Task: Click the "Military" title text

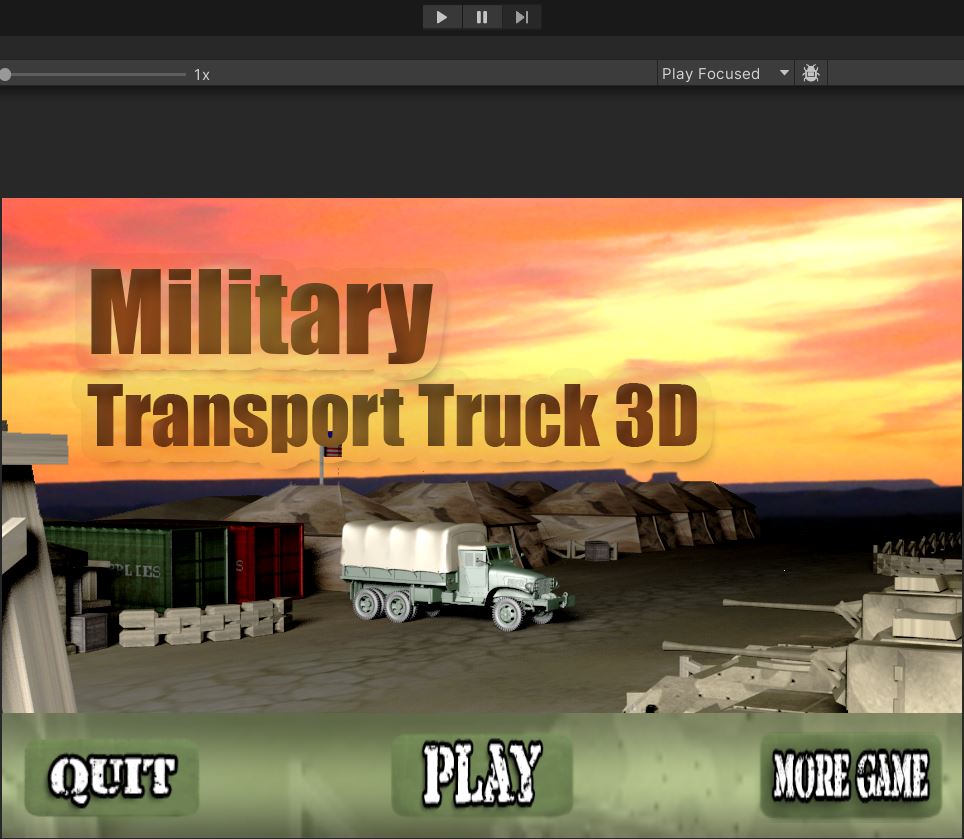Action: tap(261, 317)
